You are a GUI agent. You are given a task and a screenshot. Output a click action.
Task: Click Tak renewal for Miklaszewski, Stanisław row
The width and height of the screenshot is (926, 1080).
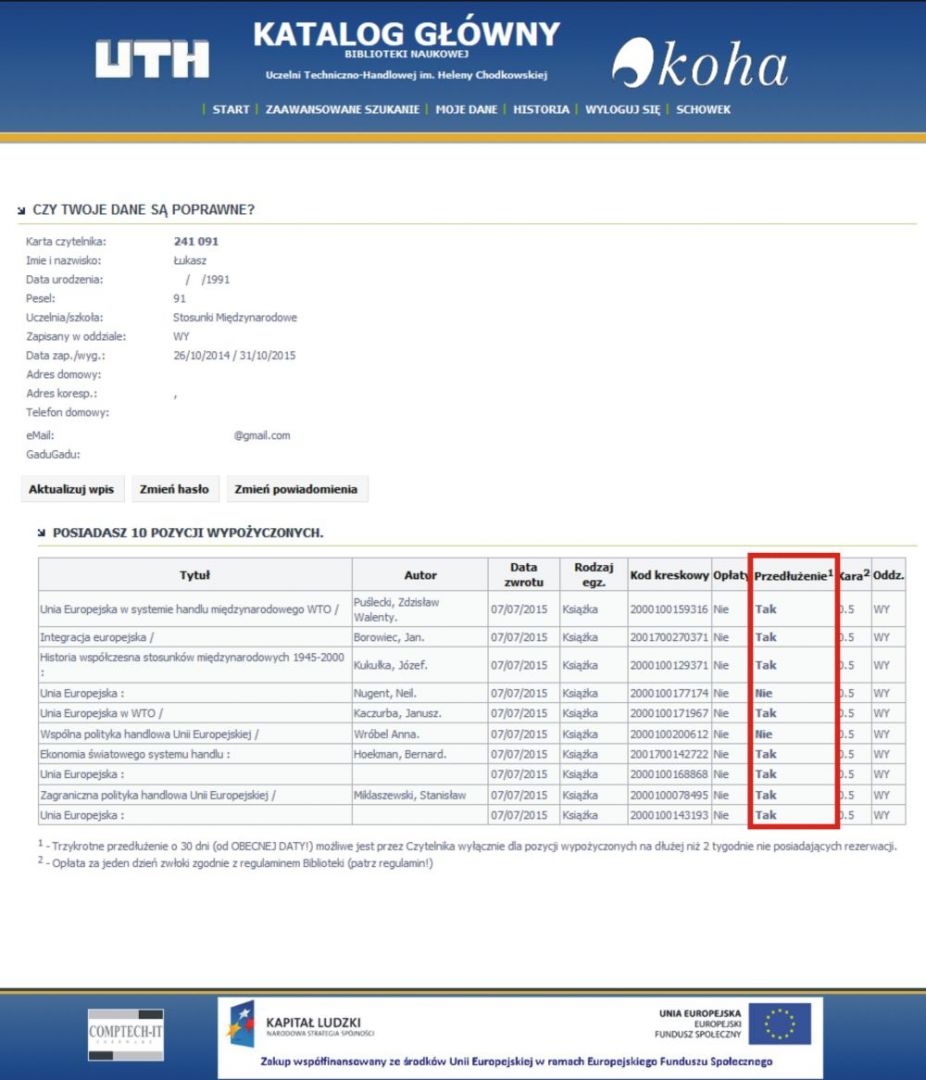click(x=765, y=795)
